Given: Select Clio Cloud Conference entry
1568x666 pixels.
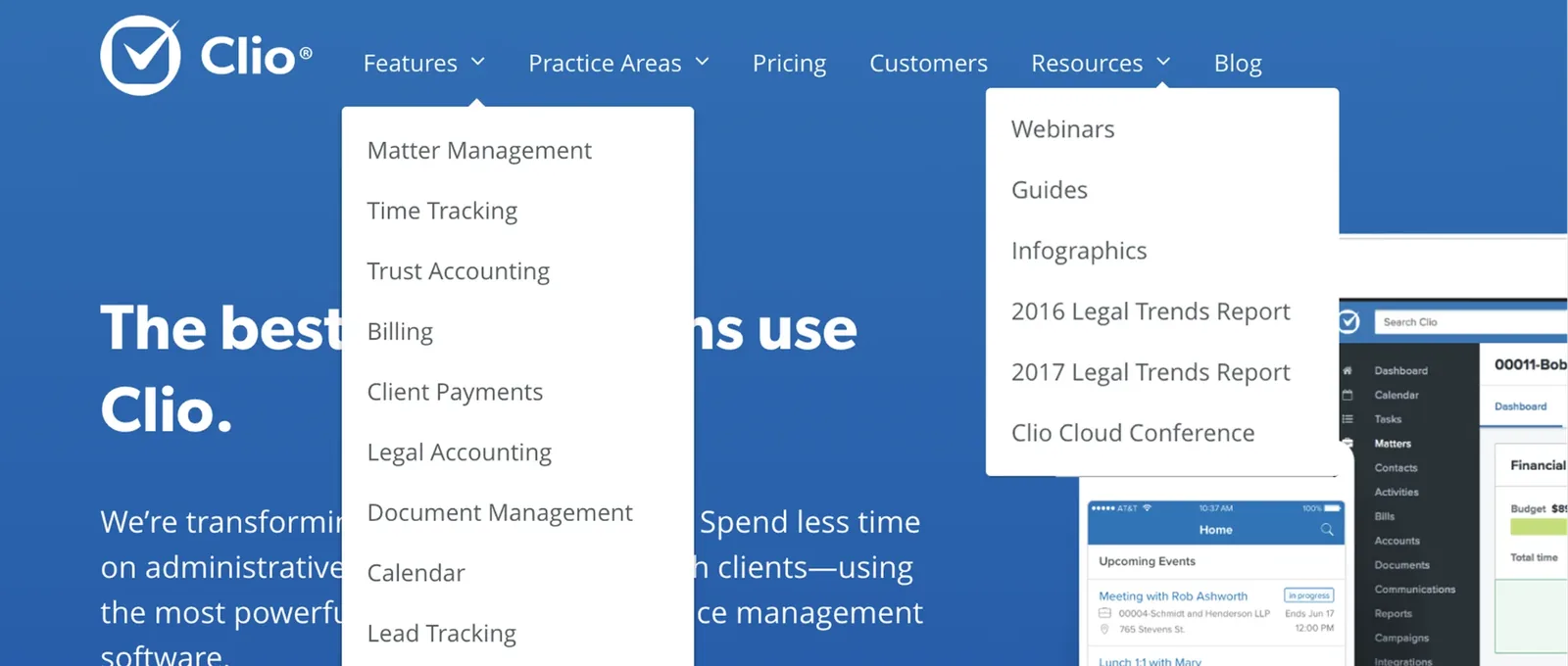Looking at the screenshot, I should (x=1133, y=433).
